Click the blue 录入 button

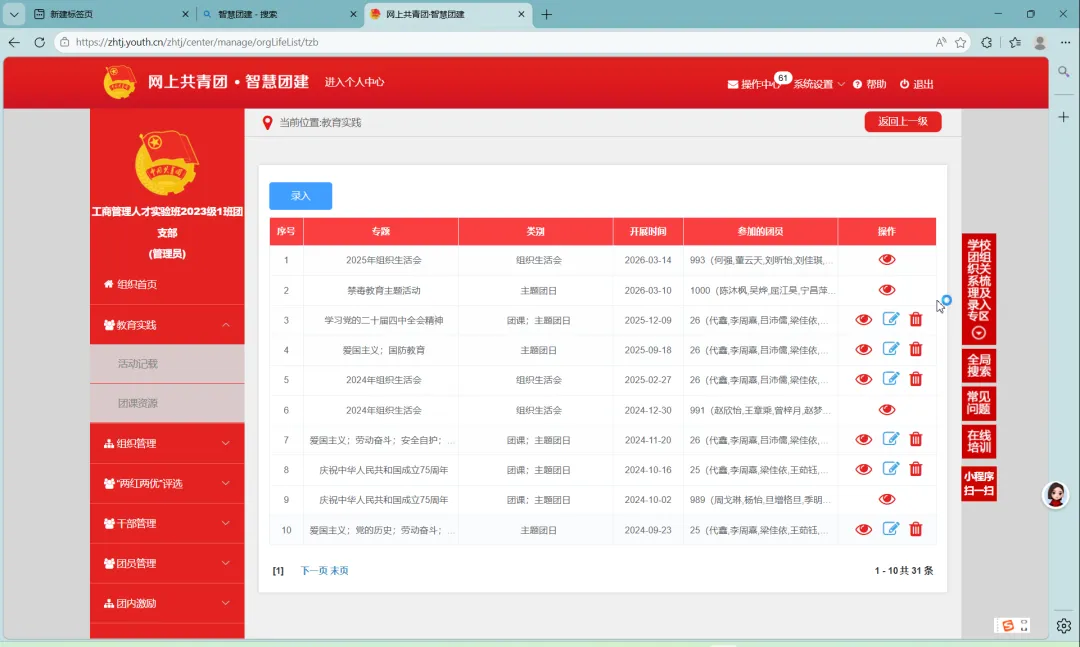pyautogui.click(x=300, y=196)
